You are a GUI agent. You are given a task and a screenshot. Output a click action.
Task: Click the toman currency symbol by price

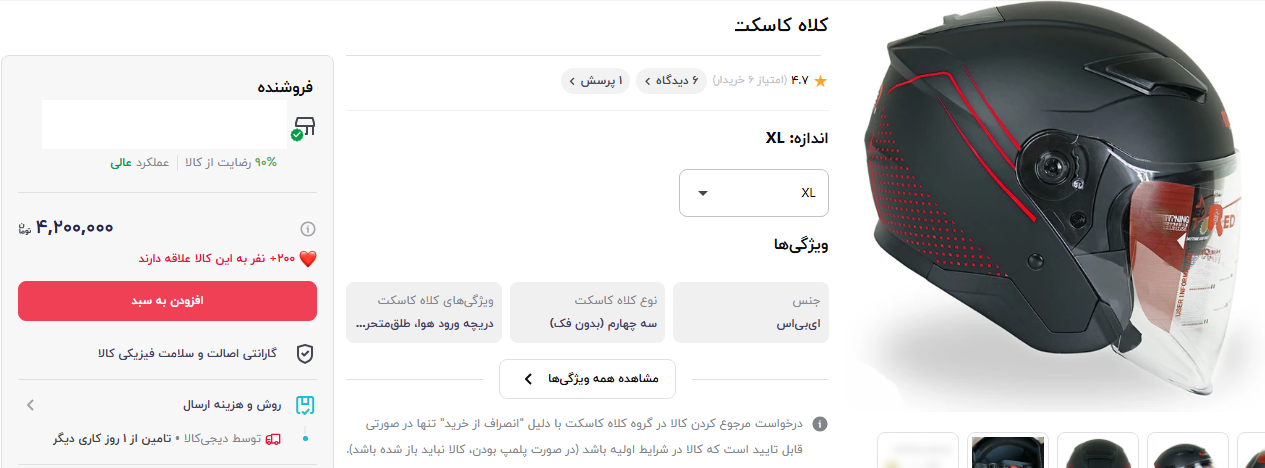pos(25,229)
